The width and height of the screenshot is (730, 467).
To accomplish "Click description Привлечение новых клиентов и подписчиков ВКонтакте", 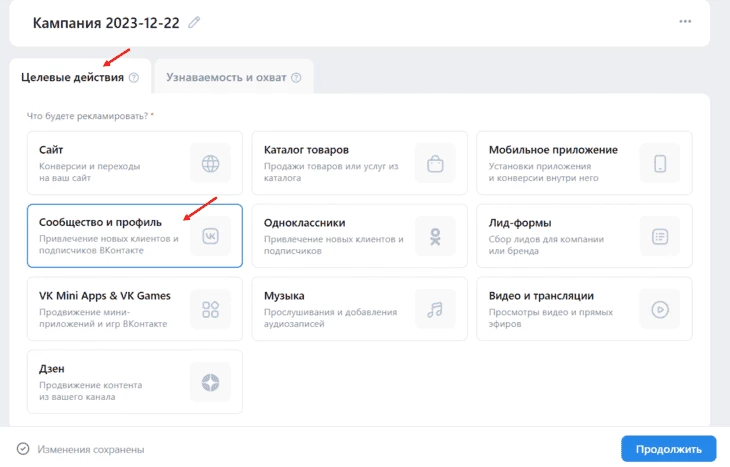I will tap(108, 244).
